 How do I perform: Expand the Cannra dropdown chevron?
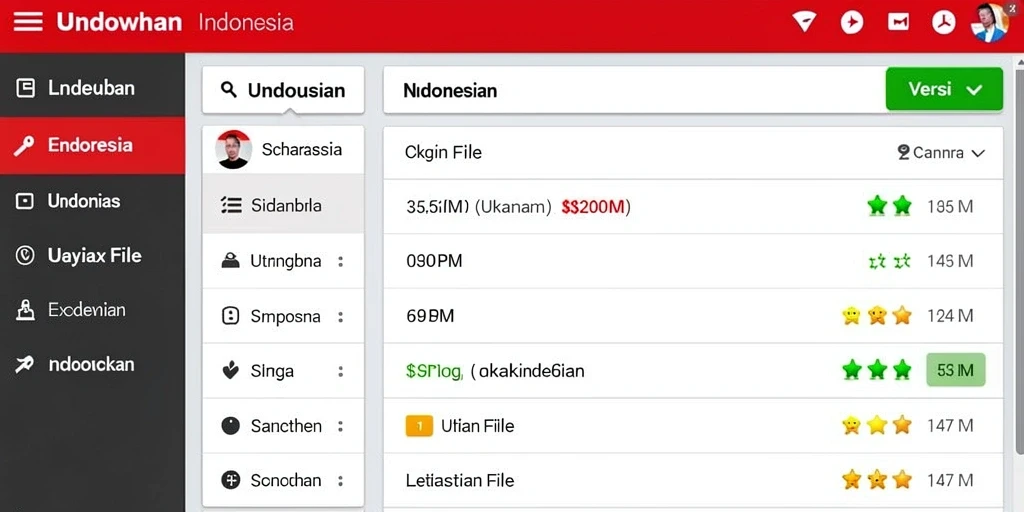click(978, 153)
